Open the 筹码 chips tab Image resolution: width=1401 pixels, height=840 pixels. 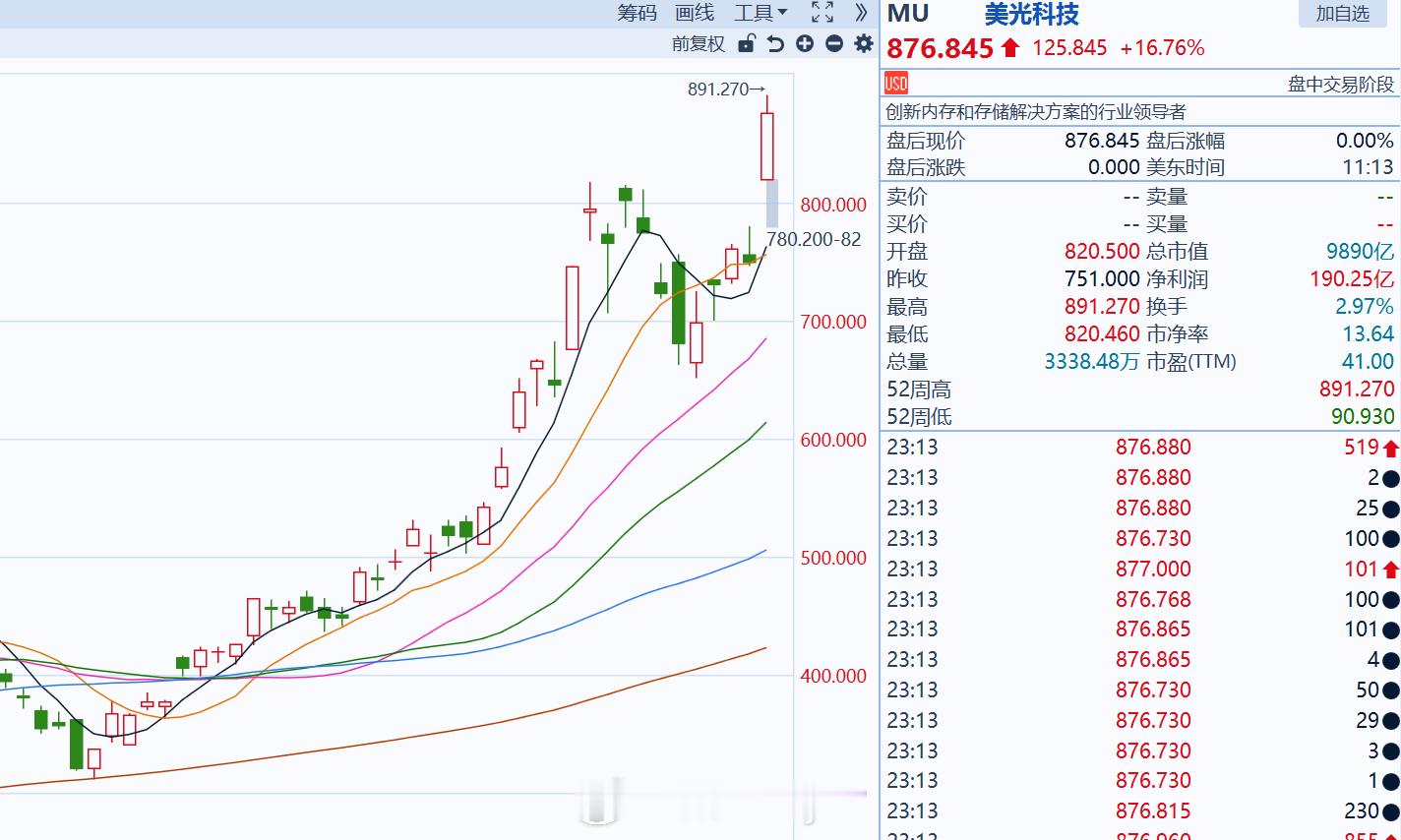(x=637, y=13)
